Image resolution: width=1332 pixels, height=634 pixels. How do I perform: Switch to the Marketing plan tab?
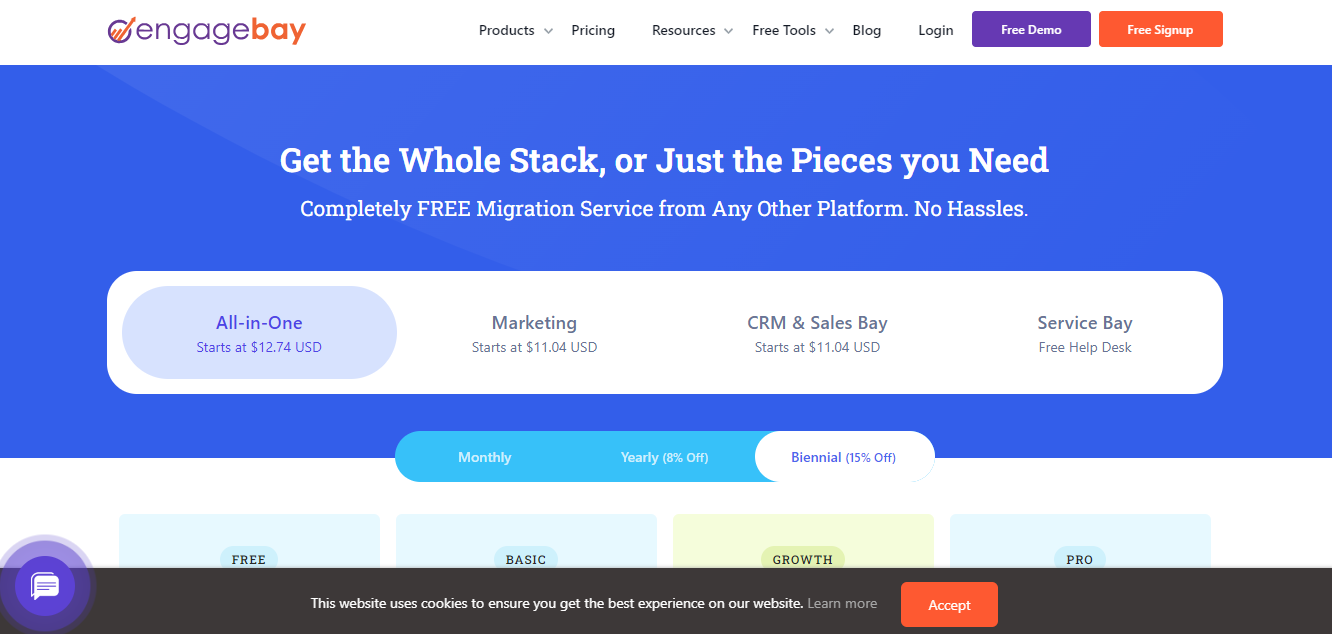tap(534, 333)
